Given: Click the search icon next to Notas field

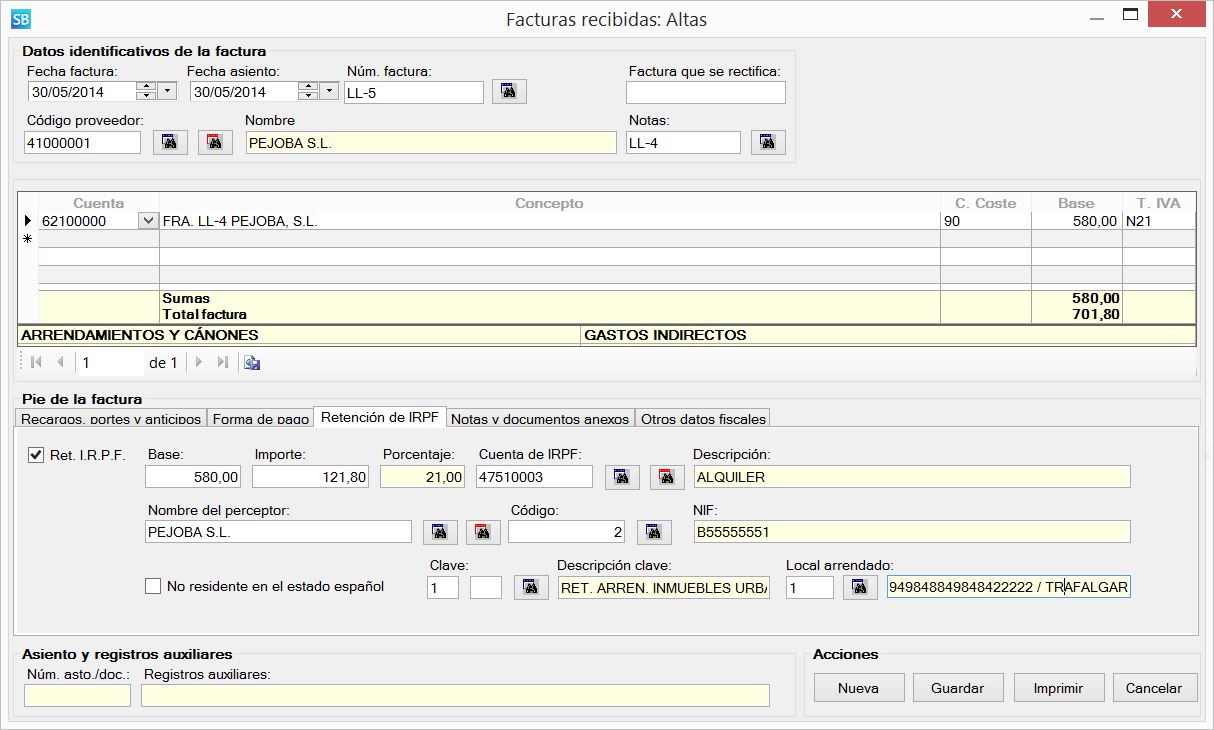Looking at the screenshot, I should [x=767, y=143].
